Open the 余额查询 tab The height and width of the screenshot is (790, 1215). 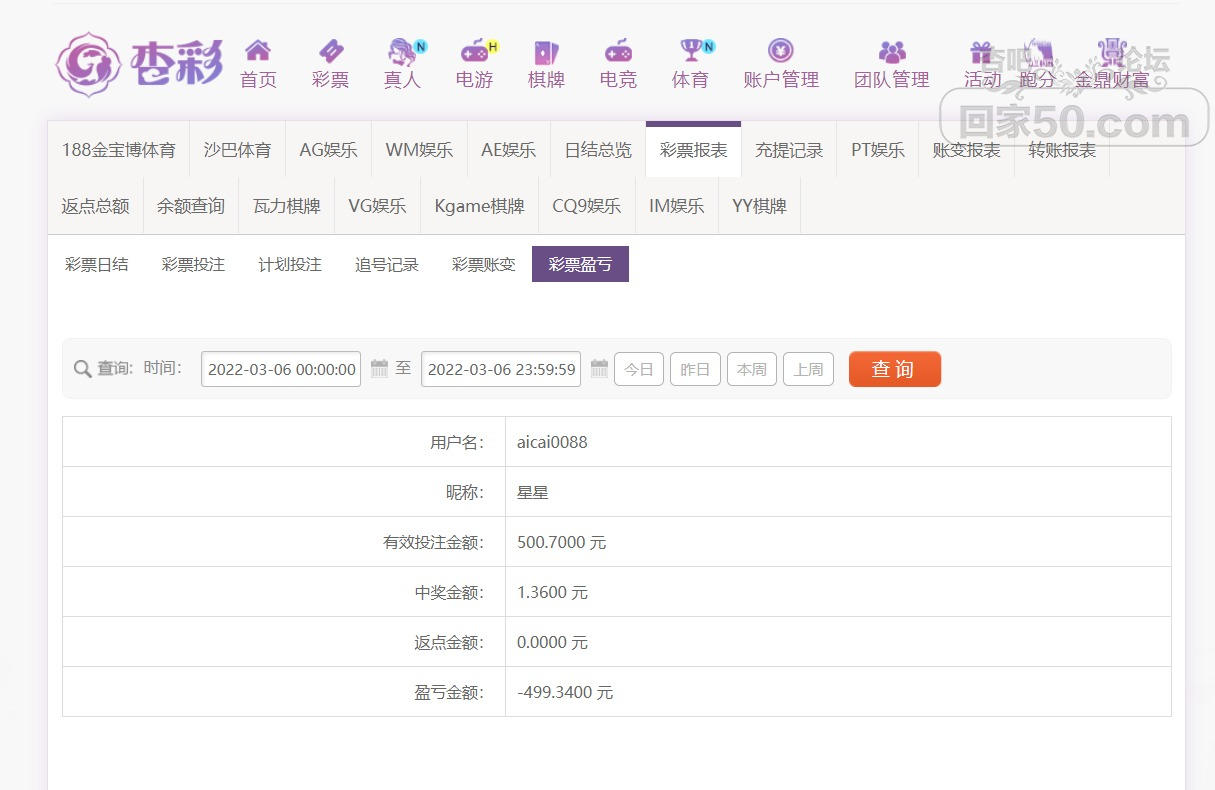[x=191, y=206]
